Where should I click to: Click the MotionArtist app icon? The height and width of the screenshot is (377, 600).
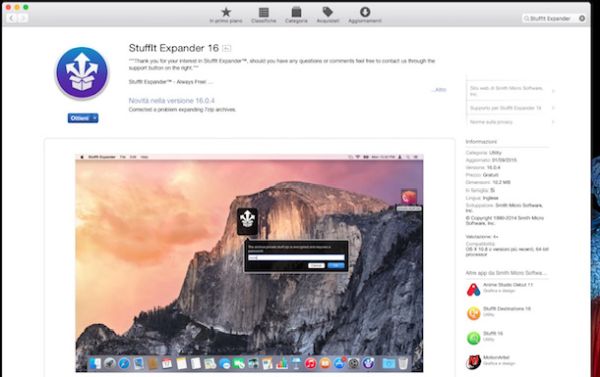click(x=473, y=362)
